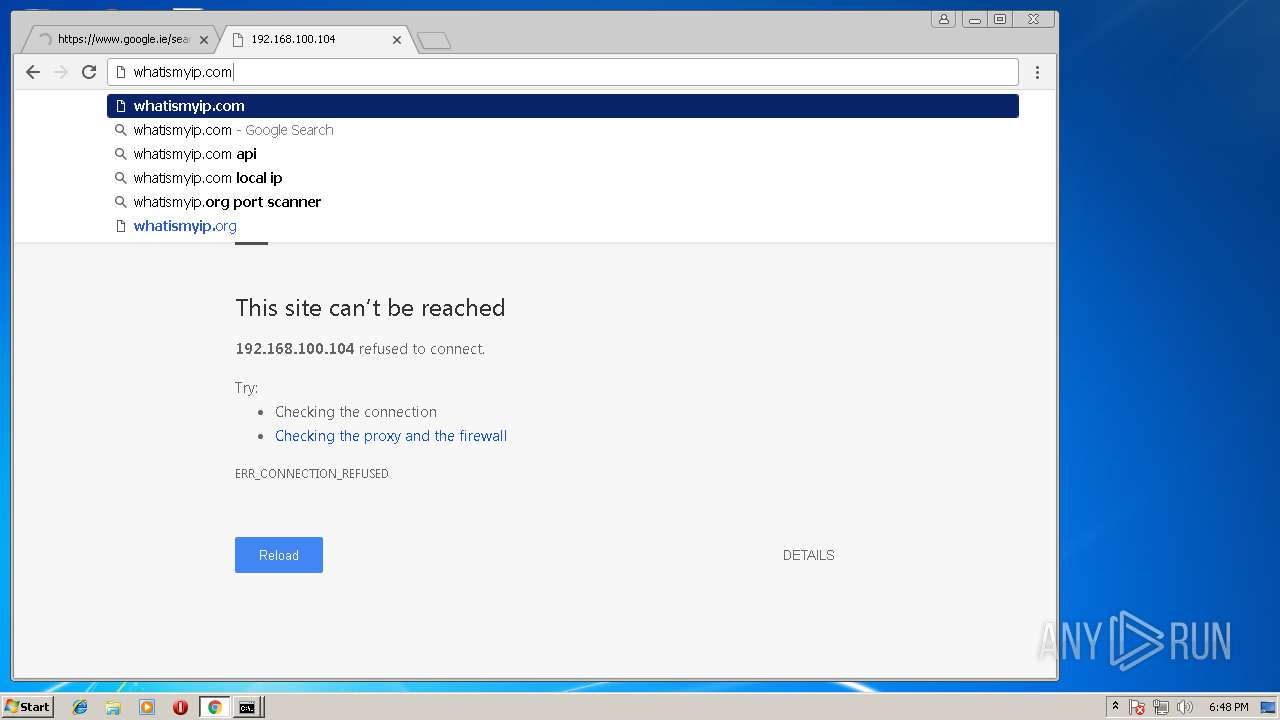Choose the whatismyip.com Google Search suggestion
Screen dimensions: 1280x720
click(563, 130)
